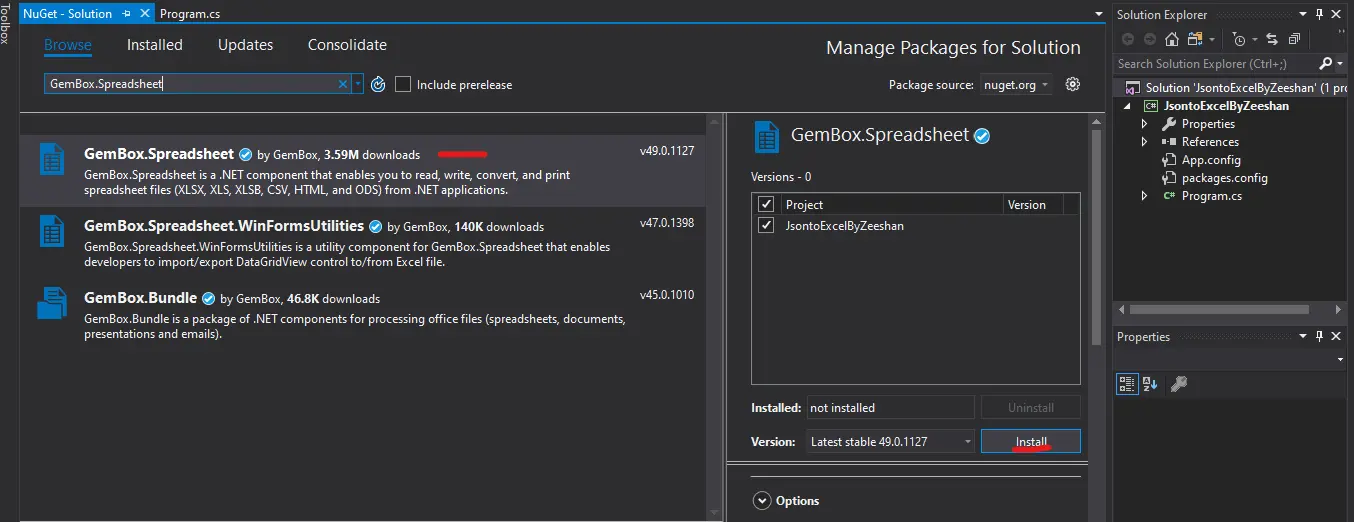The width and height of the screenshot is (1354, 522).
Task: Close the NuGet - Solution tab
Action: [x=144, y=14]
